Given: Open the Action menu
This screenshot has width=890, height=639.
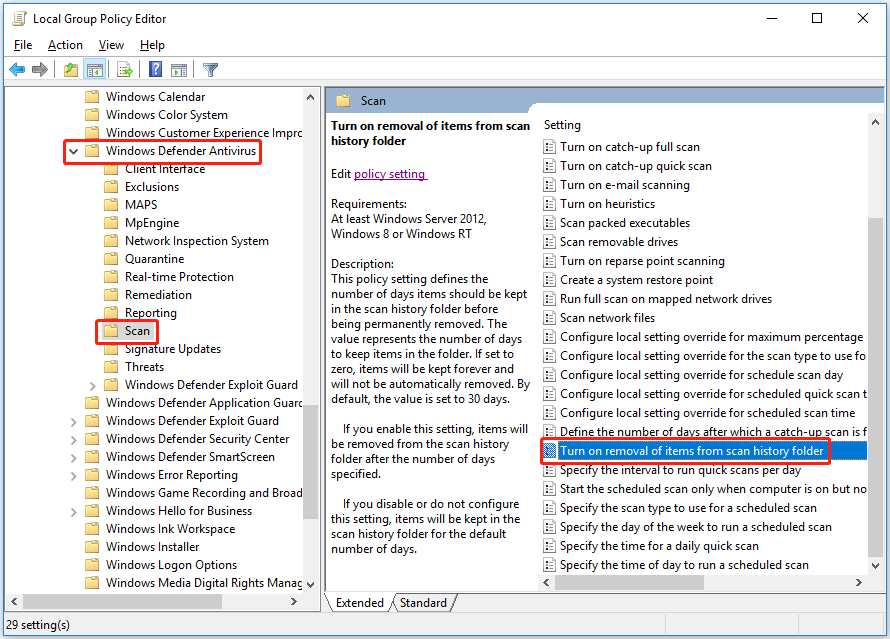Looking at the screenshot, I should (x=65, y=45).
